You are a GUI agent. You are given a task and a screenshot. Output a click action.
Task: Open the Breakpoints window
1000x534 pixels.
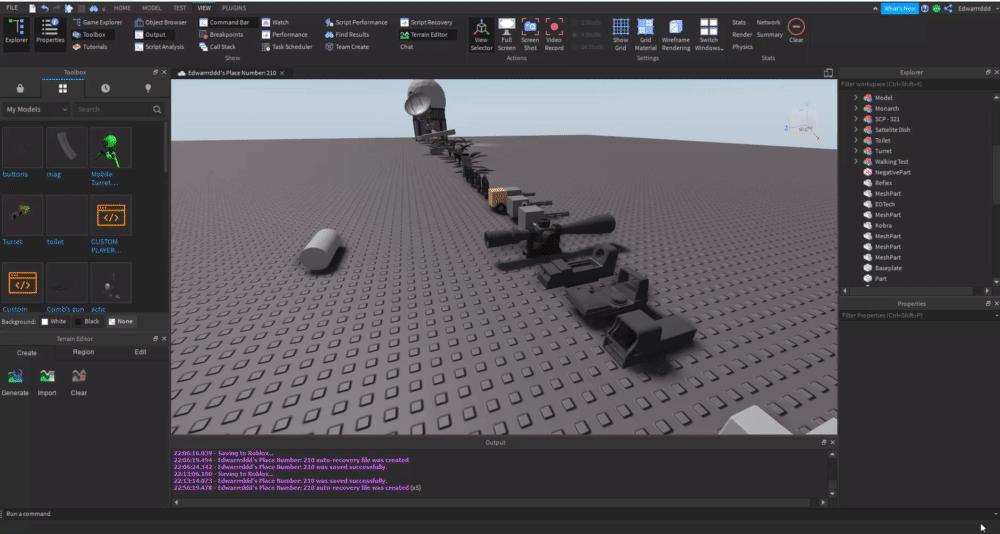click(221, 34)
